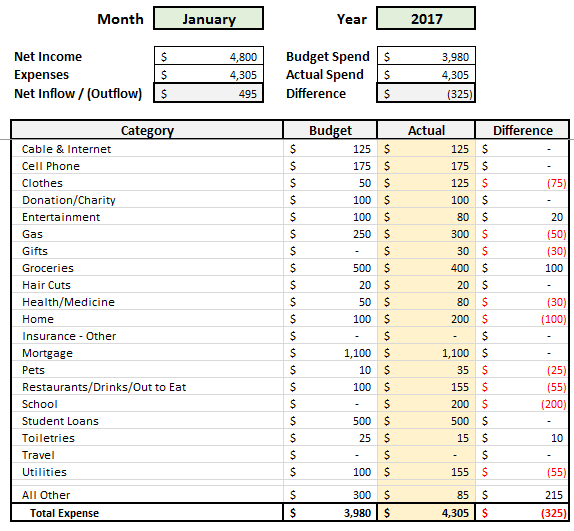Click the All Other actual amount 85
Screen dimensions: 574x531
(x=426, y=494)
